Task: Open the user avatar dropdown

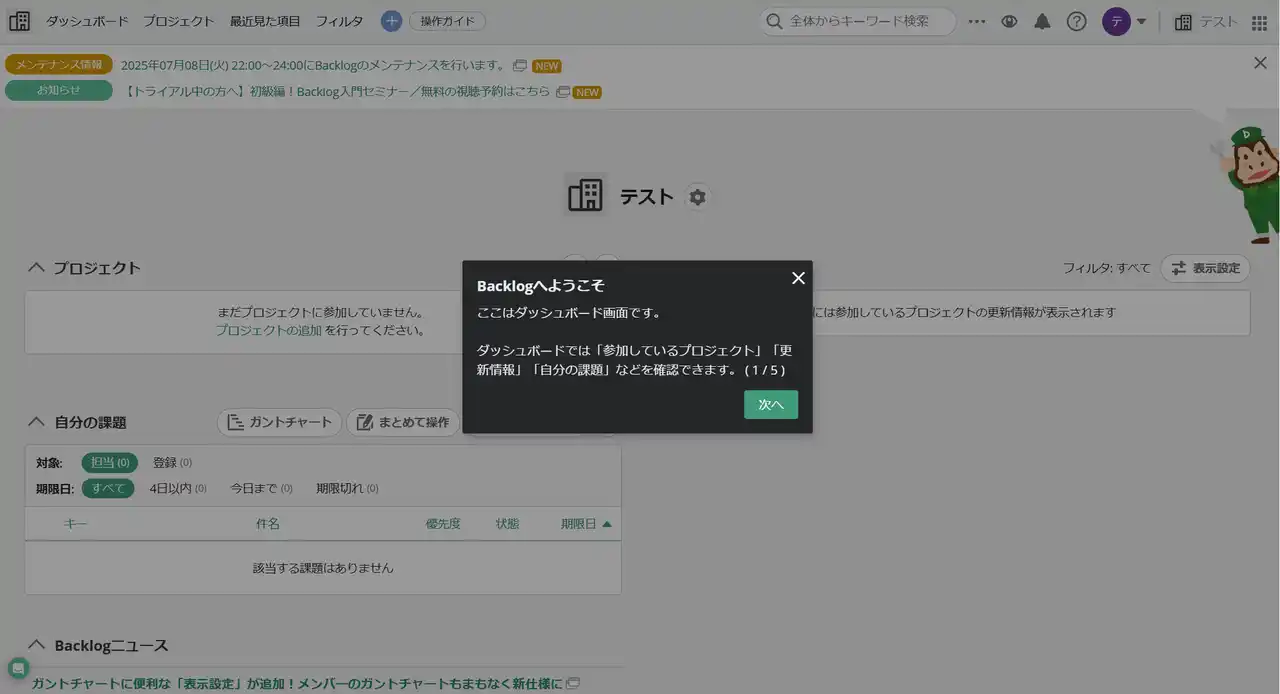Action: pos(1124,21)
